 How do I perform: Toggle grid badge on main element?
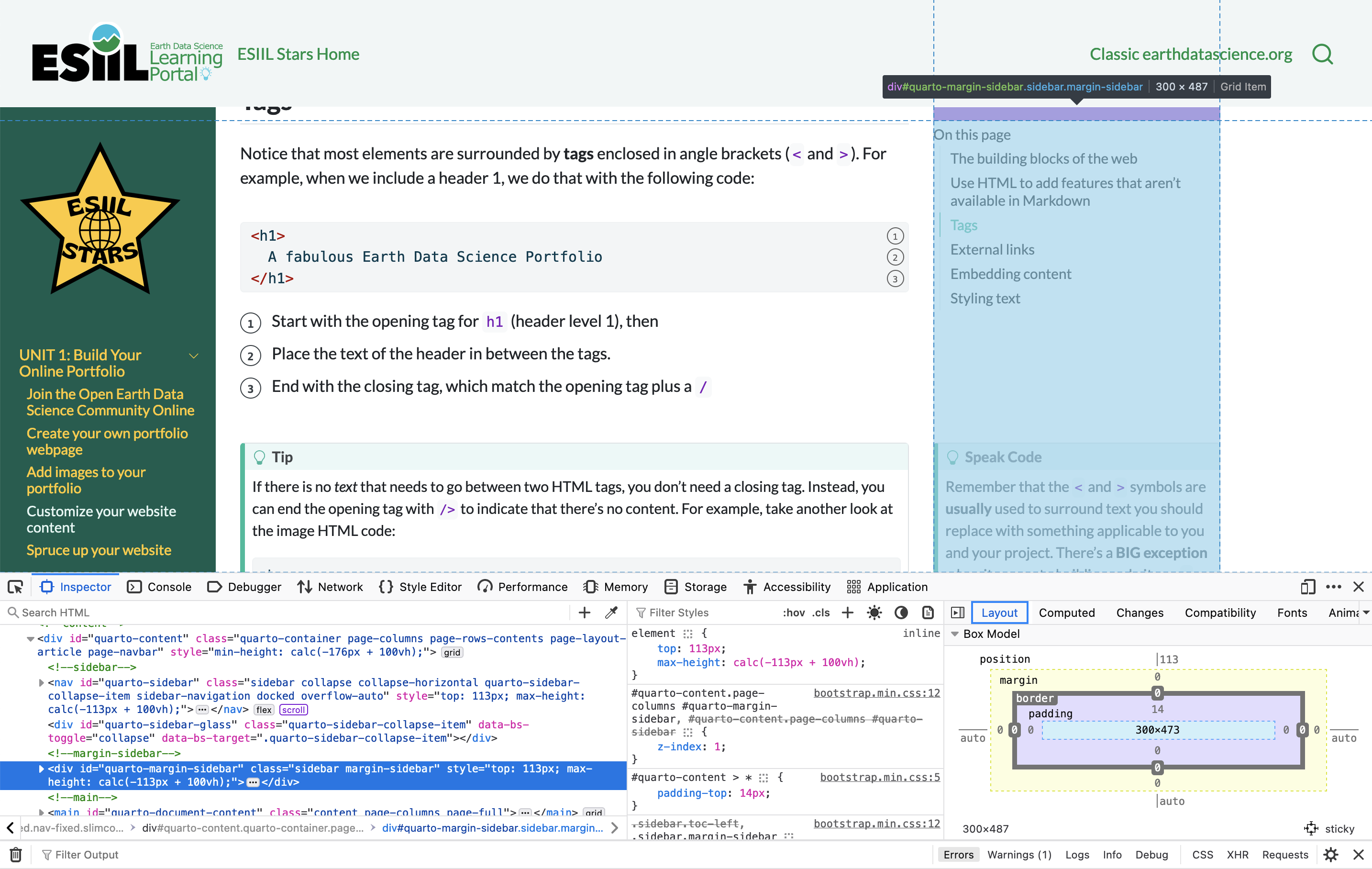click(594, 812)
